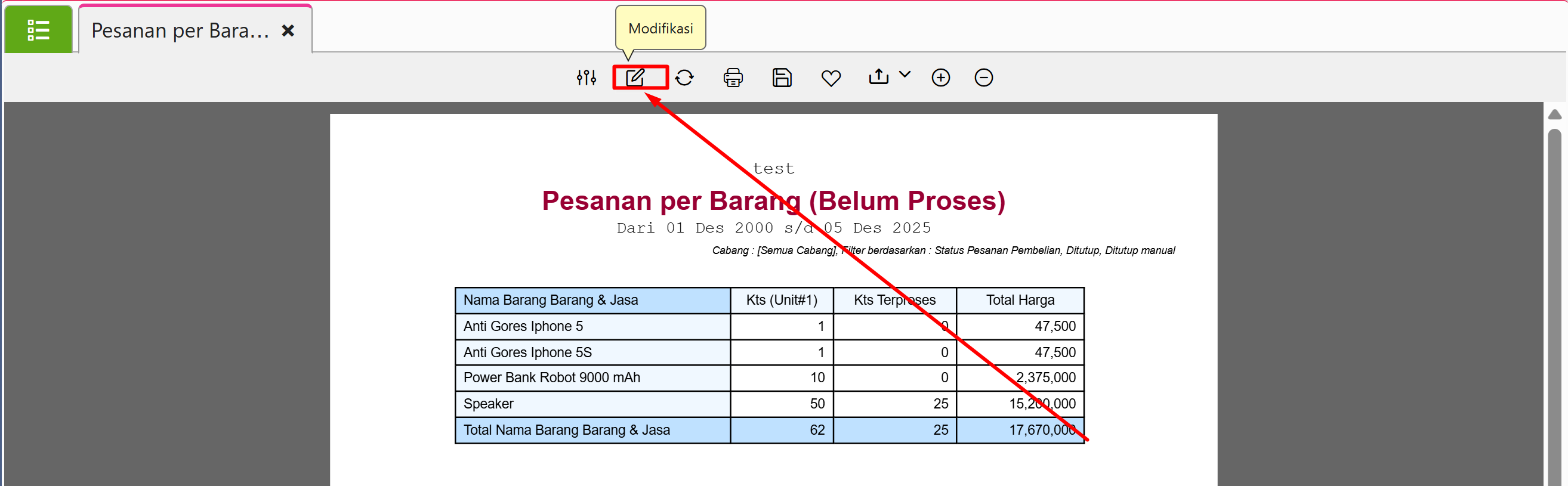Click the scrollbar up arrow
Screen dimensions: 1568x486
(1554, 114)
